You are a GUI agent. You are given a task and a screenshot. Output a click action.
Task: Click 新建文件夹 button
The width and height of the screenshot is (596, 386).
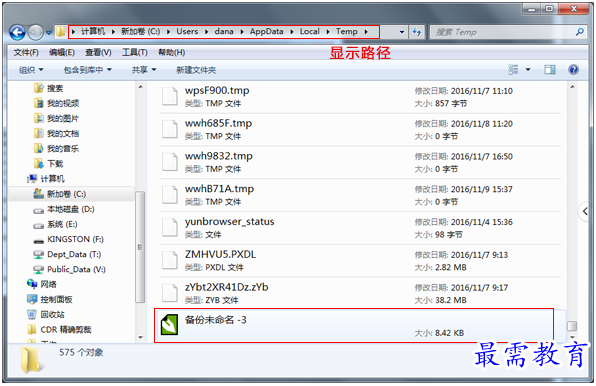[x=196, y=70]
